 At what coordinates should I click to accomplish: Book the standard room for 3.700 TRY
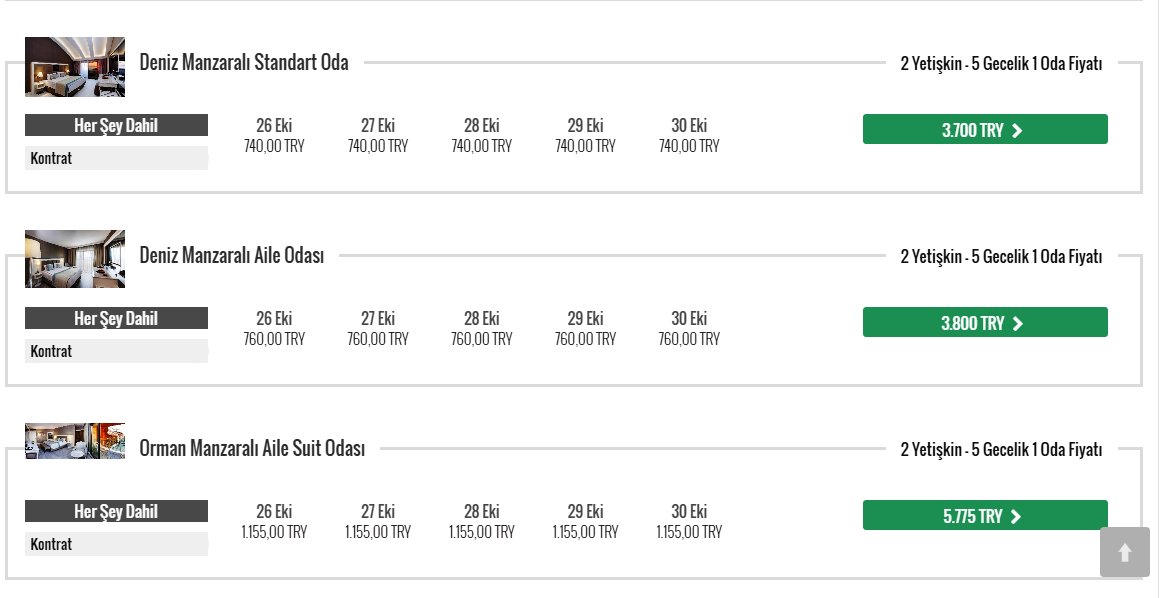(x=984, y=129)
